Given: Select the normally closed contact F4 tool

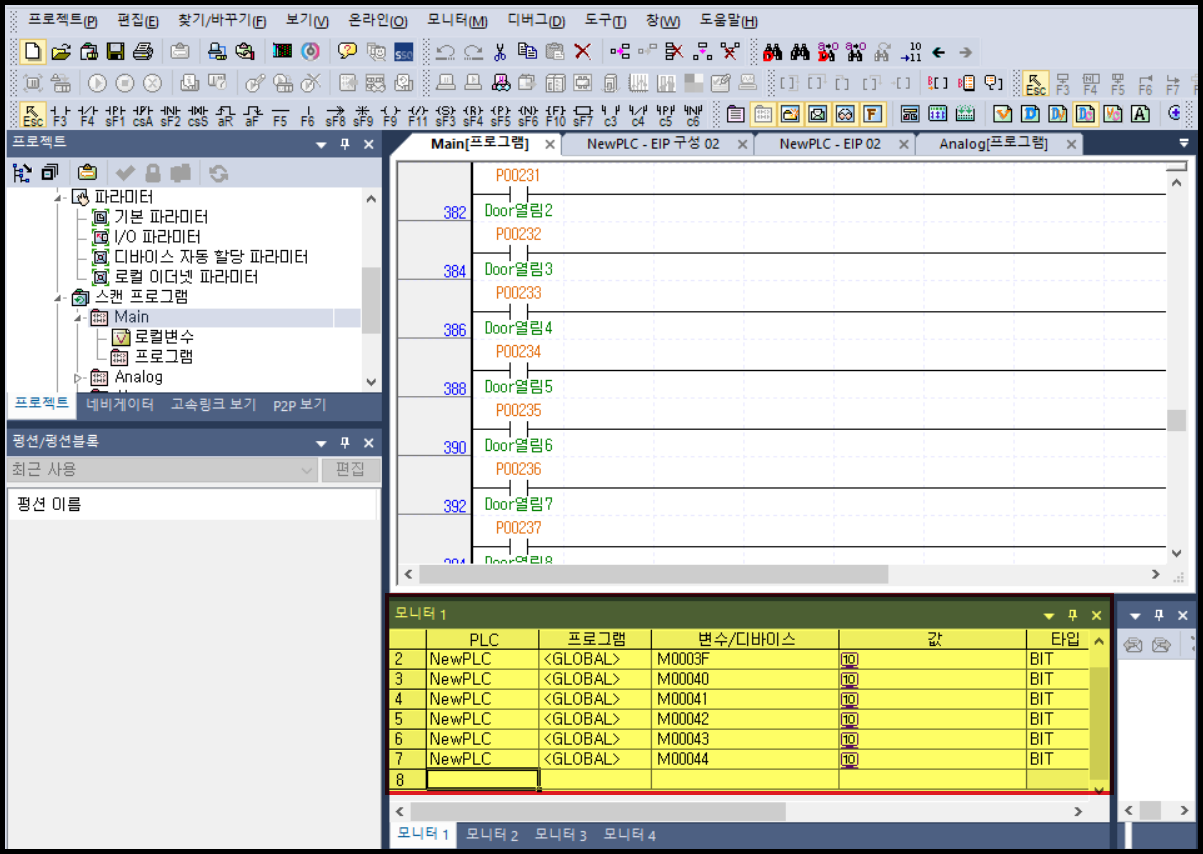Looking at the screenshot, I should coord(88,114).
